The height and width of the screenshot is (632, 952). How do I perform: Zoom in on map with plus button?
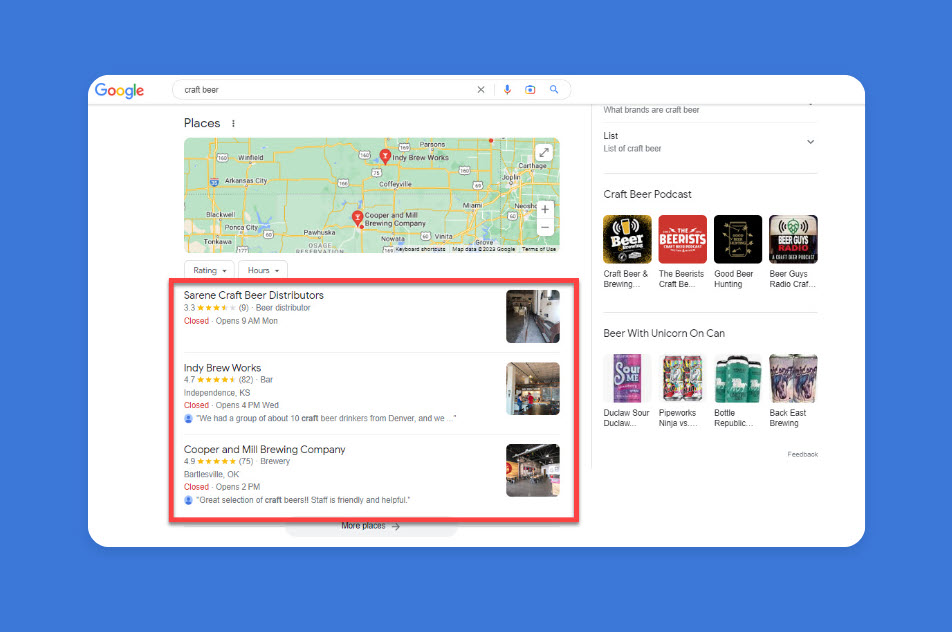tap(545, 210)
